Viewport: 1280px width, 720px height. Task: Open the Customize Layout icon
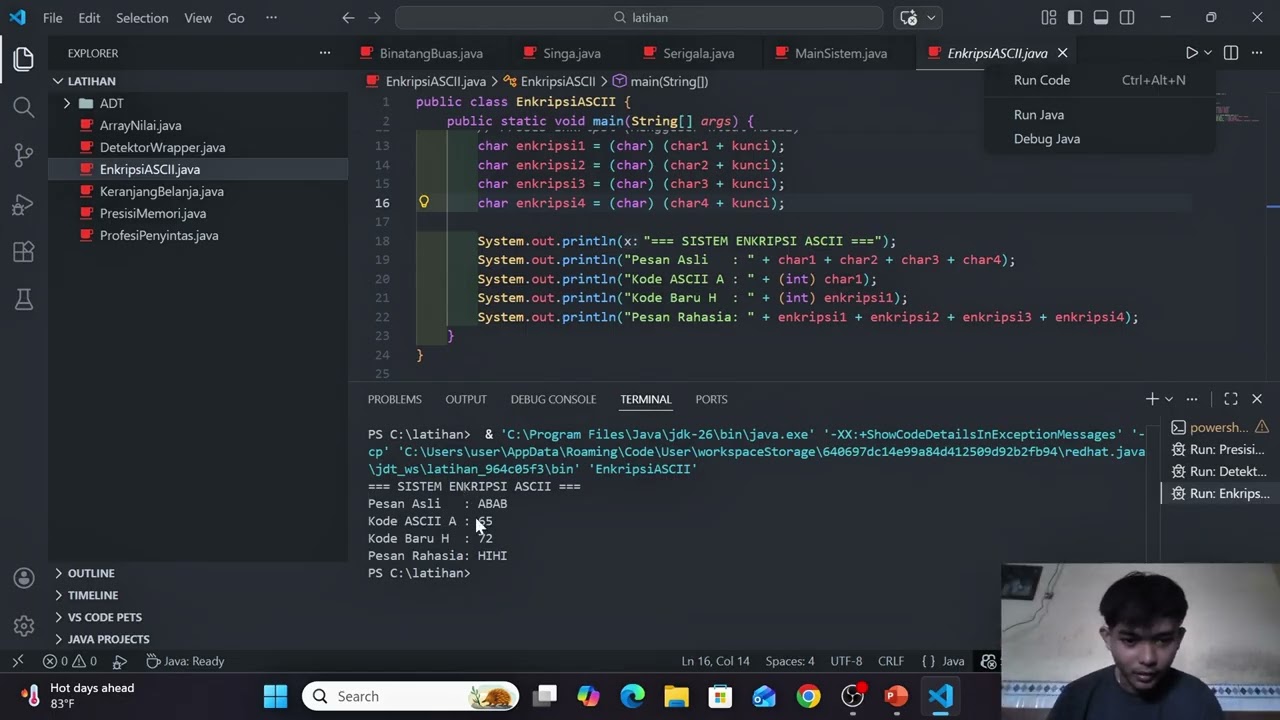pos(1049,18)
